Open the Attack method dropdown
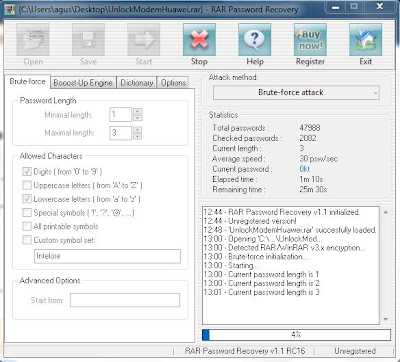The height and width of the screenshot is (362, 400). (x=296, y=92)
